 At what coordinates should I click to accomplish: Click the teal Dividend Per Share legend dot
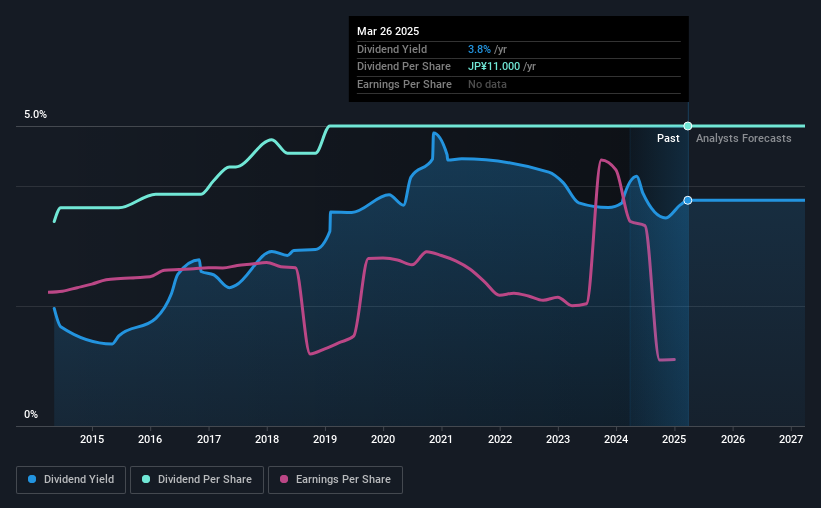coord(146,479)
